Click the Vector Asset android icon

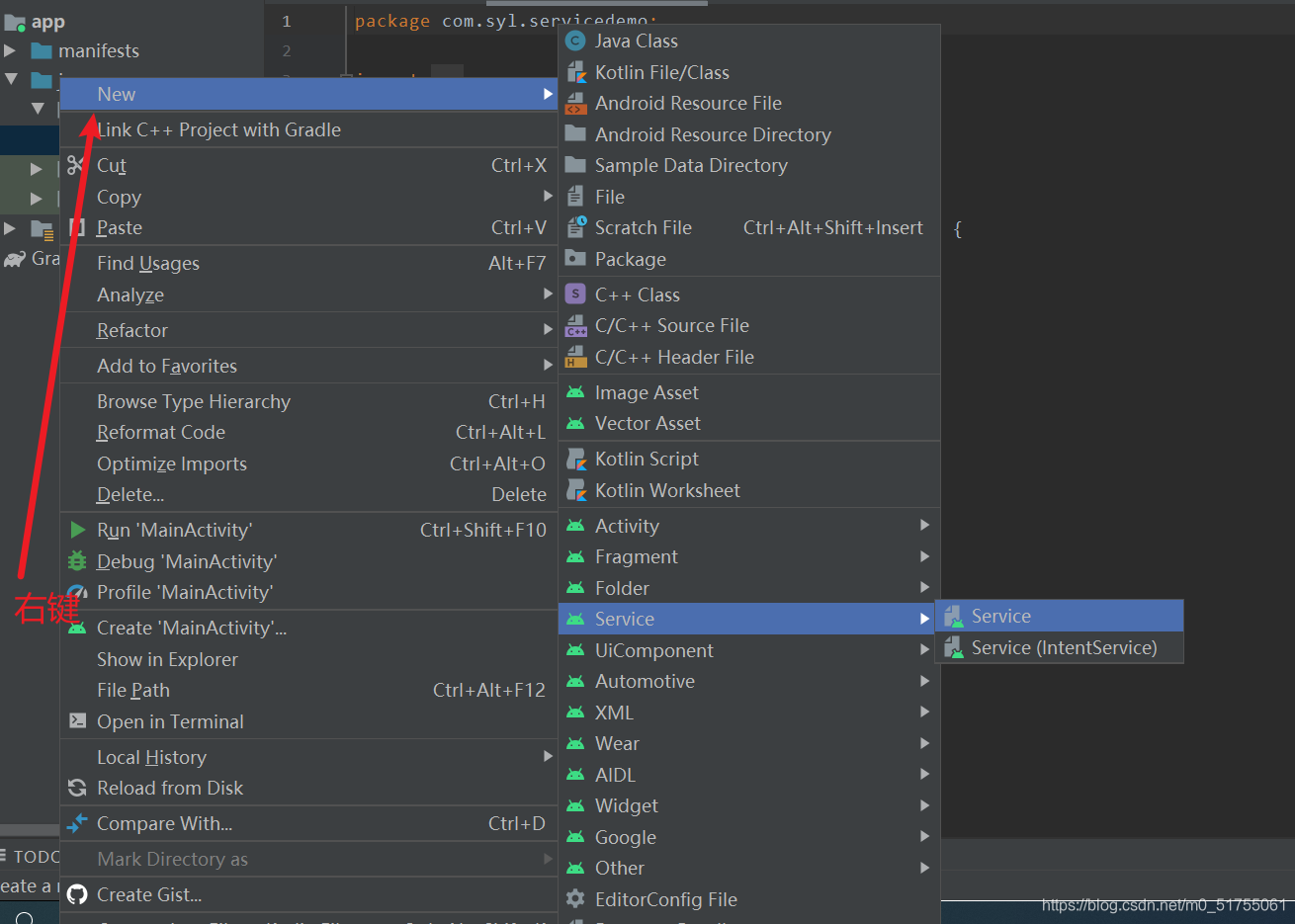tap(575, 423)
